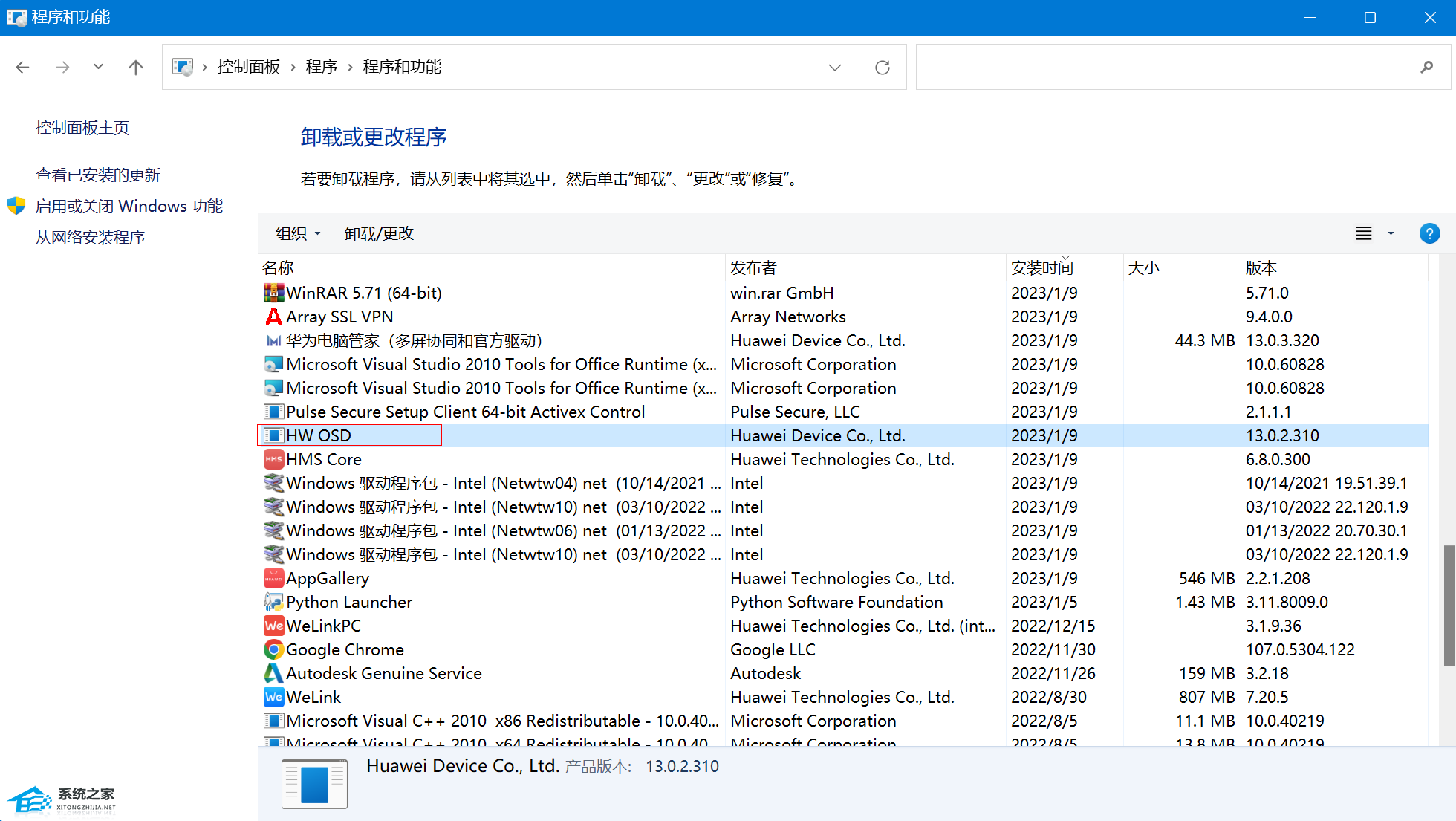Expand the address bar history dropdown
This screenshot has height=821, width=1456.
[835, 68]
